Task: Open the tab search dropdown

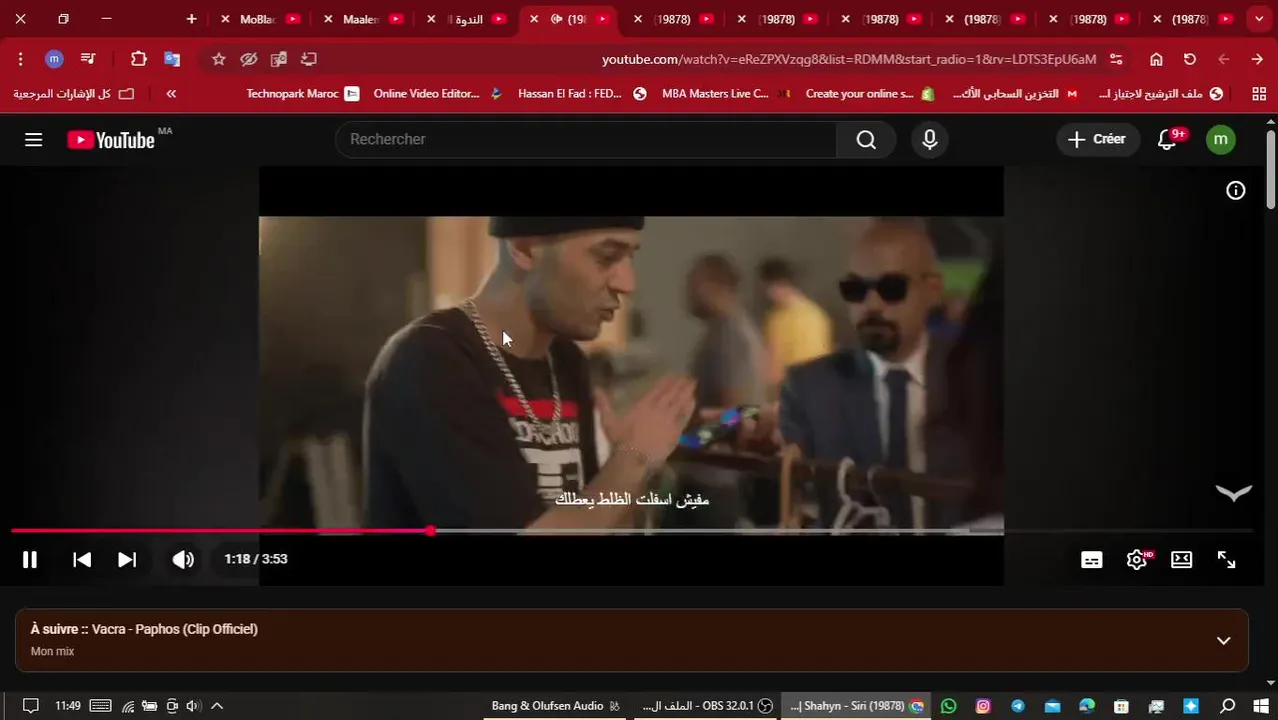Action: 1258,19
